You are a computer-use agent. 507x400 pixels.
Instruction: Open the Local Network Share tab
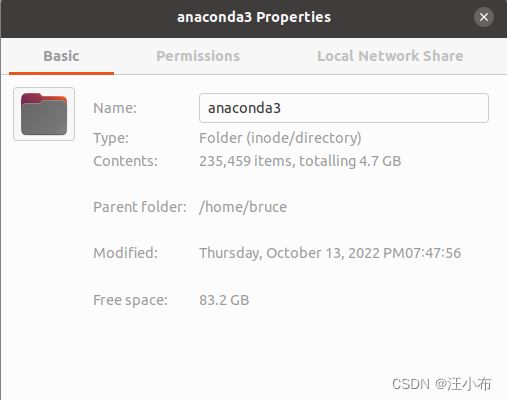(x=390, y=56)
